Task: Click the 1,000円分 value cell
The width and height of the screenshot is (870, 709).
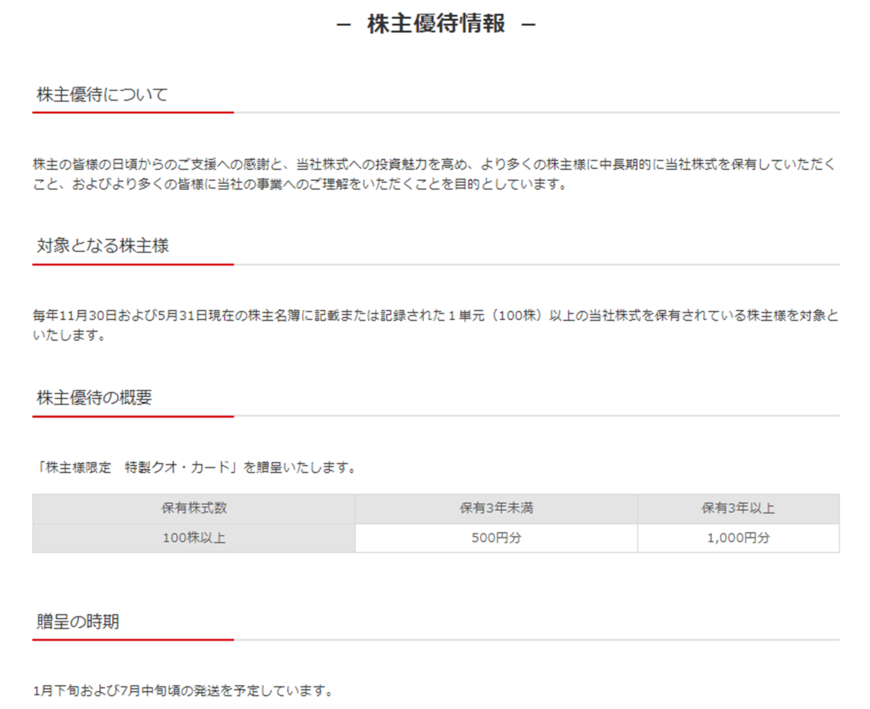Action: click(x=738, y=538)
